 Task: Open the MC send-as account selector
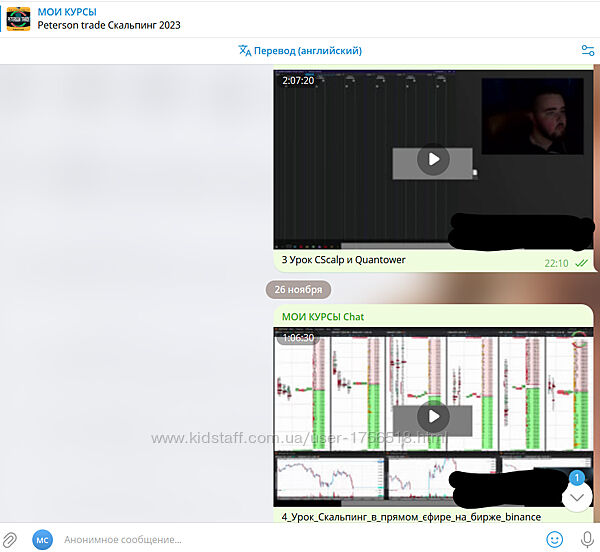pos(42,540)
